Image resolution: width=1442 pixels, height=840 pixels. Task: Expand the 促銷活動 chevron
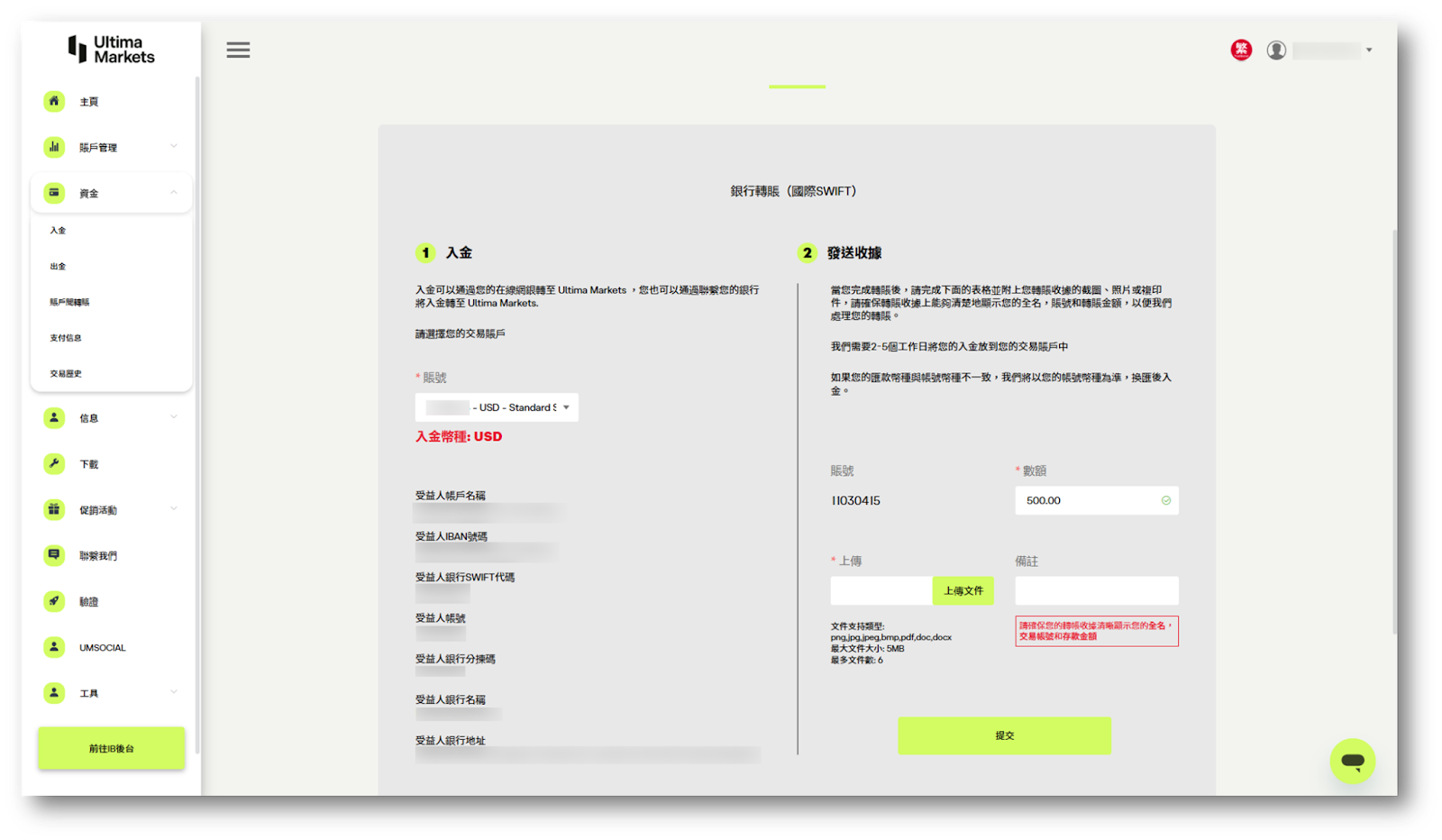174,508
